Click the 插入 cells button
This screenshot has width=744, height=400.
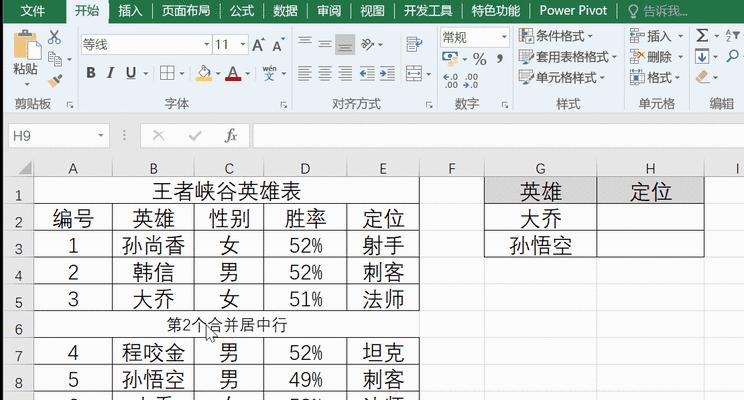point(656,36)
